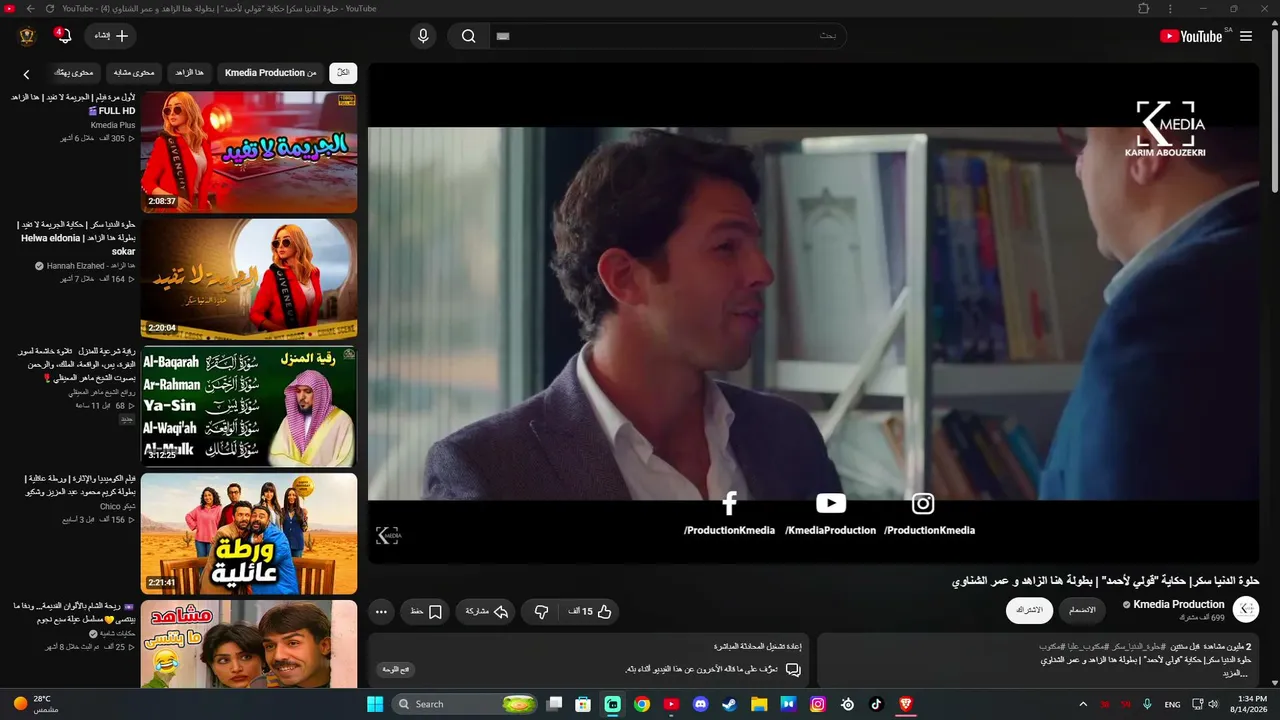Open the 28°C weather widget

click(x=36, y=704)
